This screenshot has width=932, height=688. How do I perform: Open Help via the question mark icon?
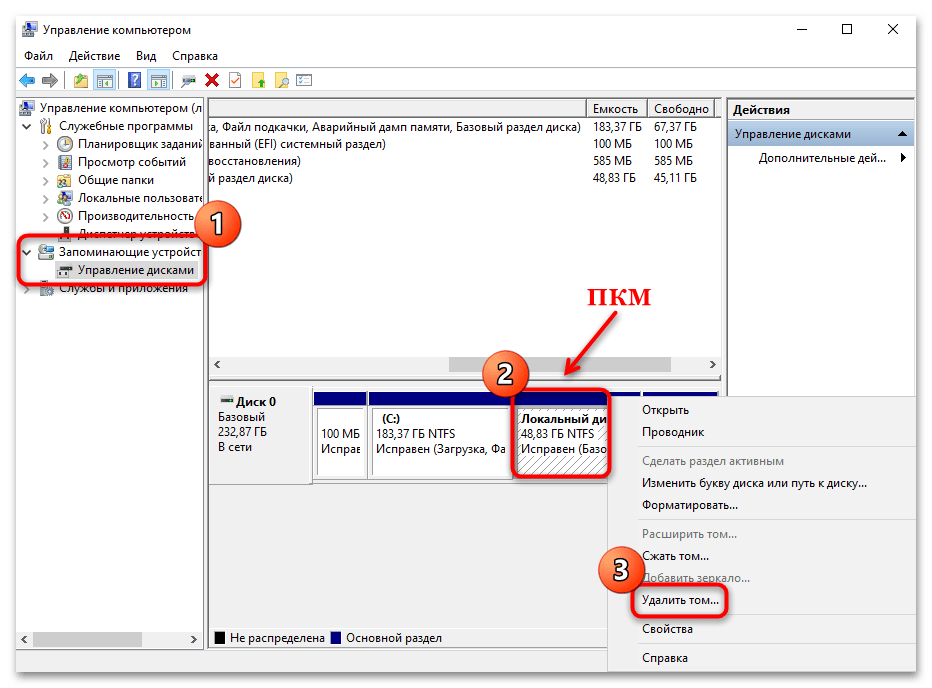point(135,80)
